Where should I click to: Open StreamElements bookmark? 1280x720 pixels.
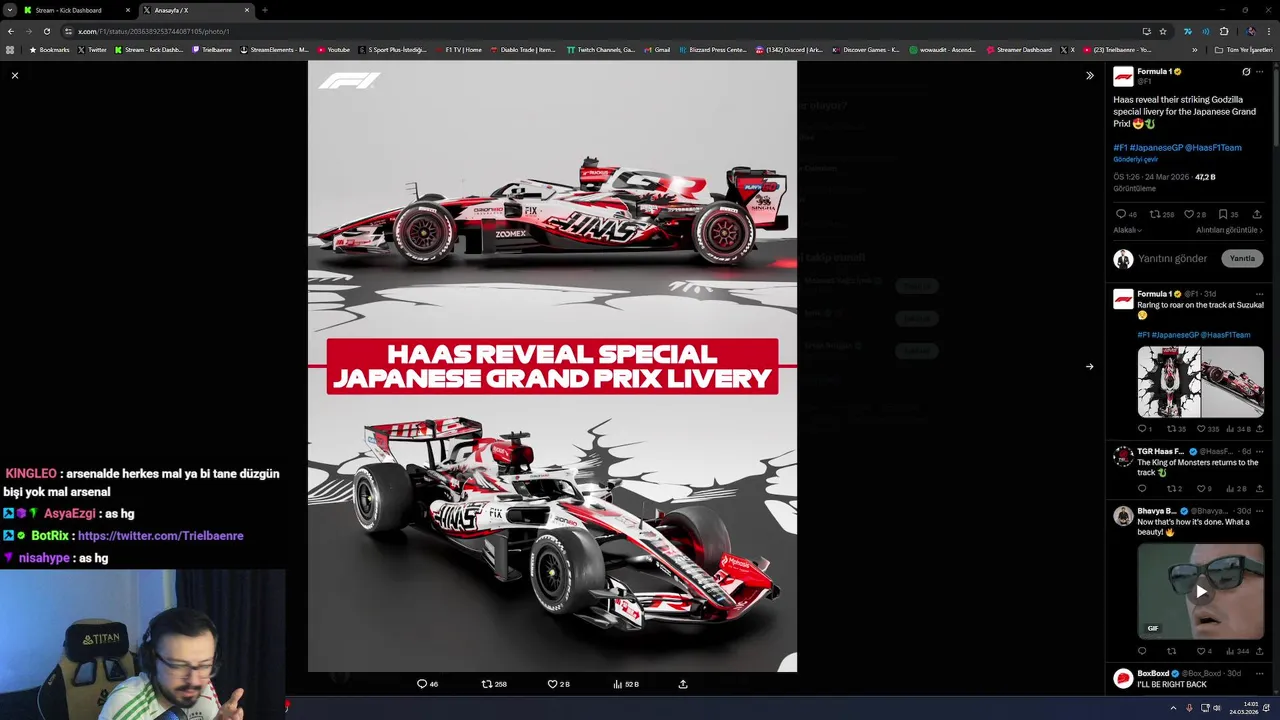click(274, 50)
